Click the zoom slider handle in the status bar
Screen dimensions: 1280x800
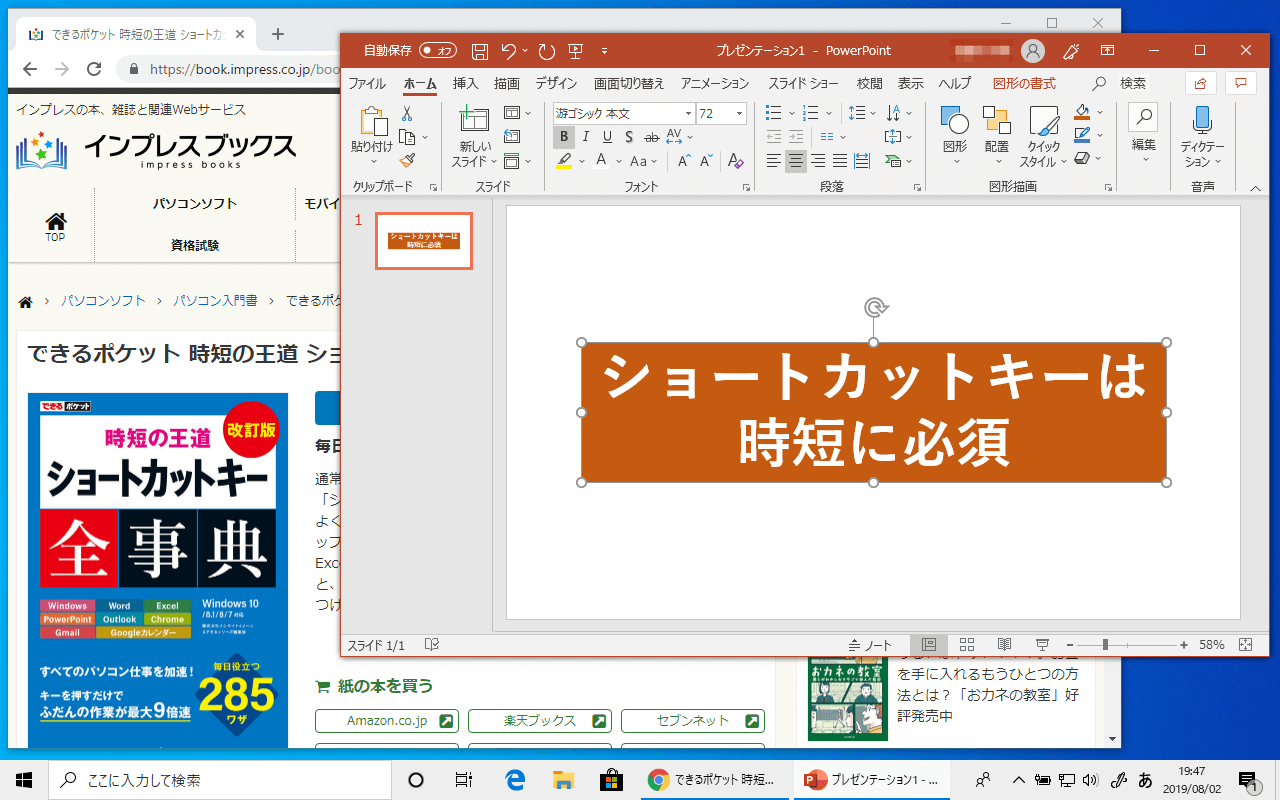point(1105,645)
